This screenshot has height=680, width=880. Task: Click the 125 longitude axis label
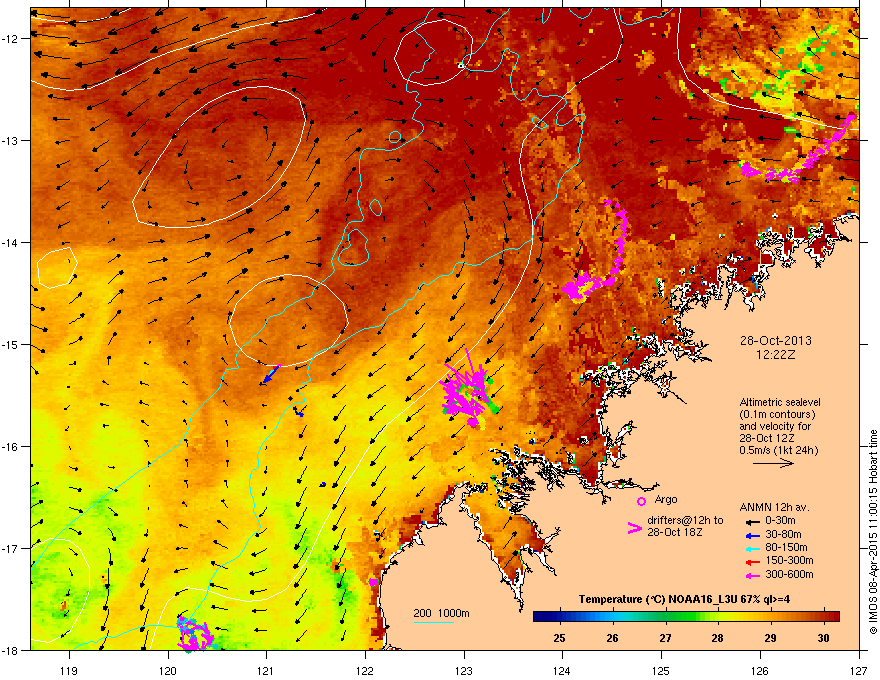point(661,670)
